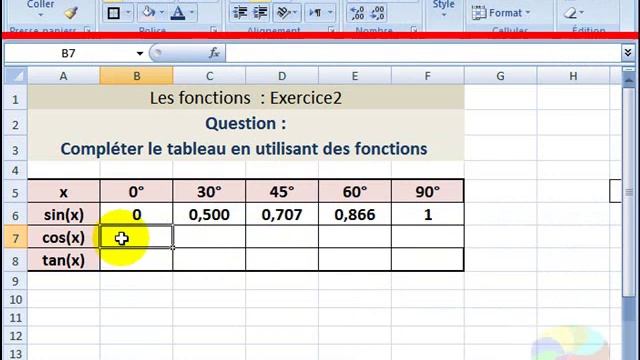Click the Clear eraser icon
This screenshot has height=360, width=640.
click(x=570, y=13)
